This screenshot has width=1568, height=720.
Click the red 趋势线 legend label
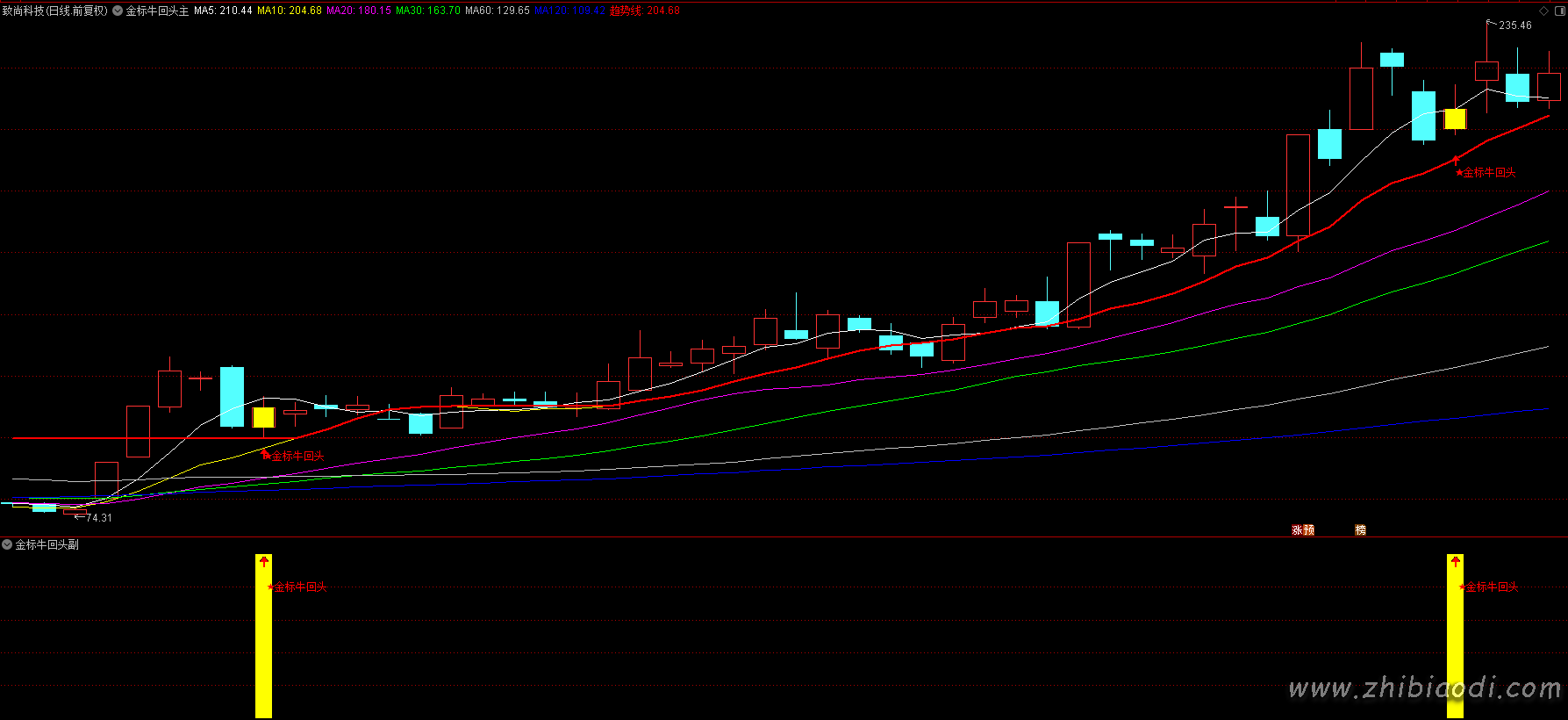[x=644, y=11]
